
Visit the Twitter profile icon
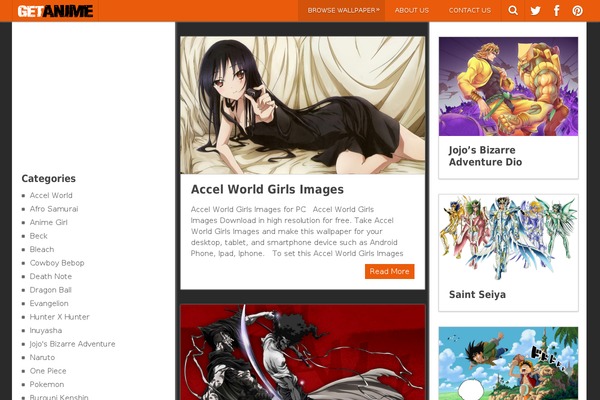tap(535, 10)
